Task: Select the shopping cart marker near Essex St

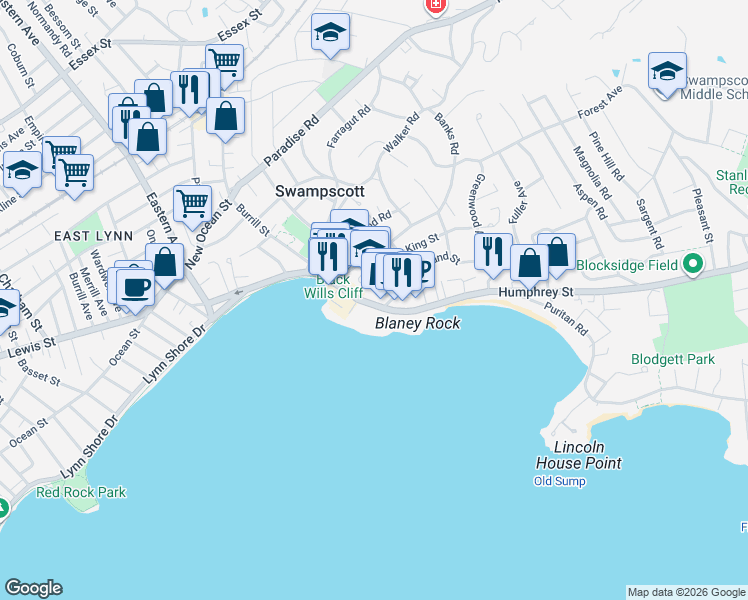Action: click(x=225, y=63)
